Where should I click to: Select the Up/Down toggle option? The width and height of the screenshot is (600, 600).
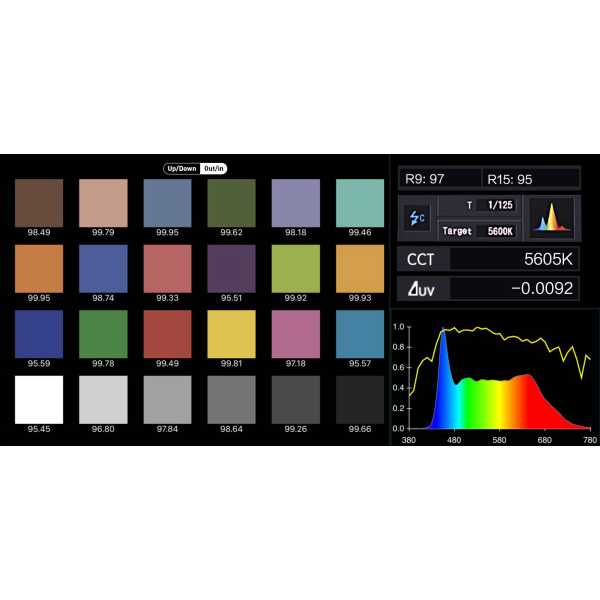(182, 168)
